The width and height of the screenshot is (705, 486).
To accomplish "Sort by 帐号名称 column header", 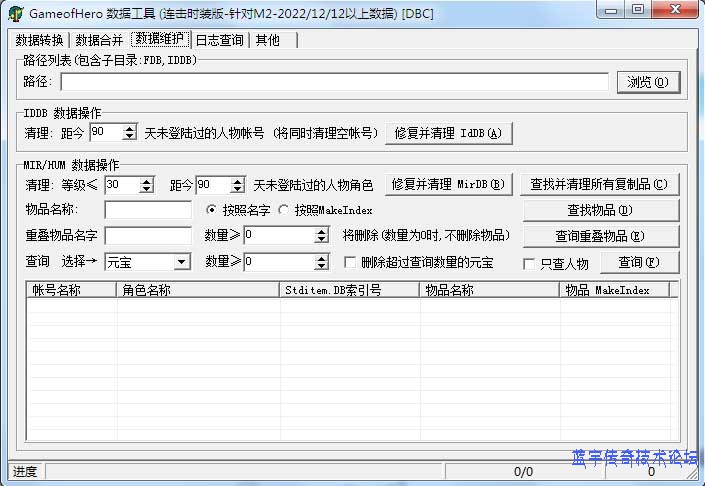I will (71, 290).
